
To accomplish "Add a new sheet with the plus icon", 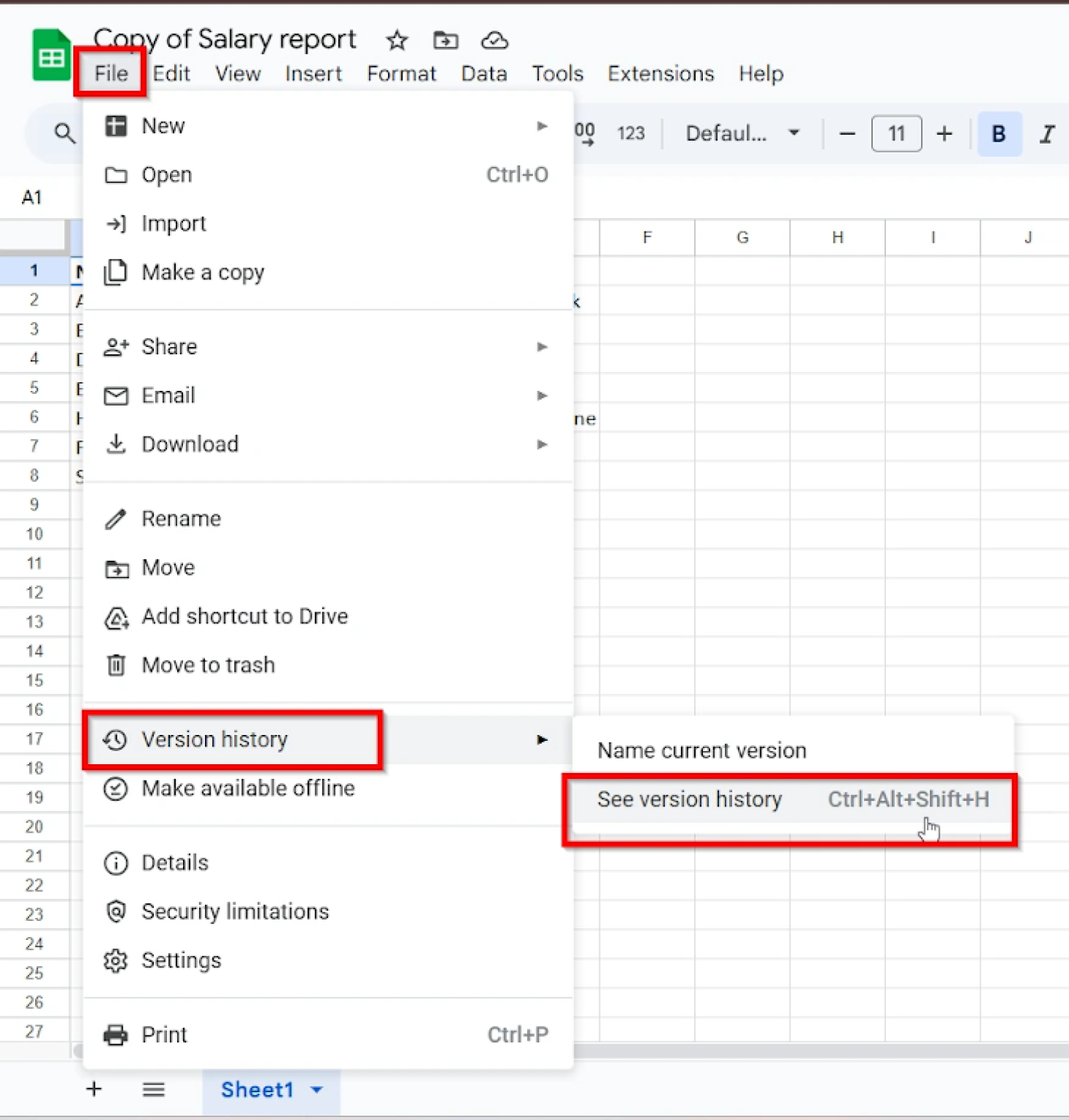I will tap(93, 1089).
